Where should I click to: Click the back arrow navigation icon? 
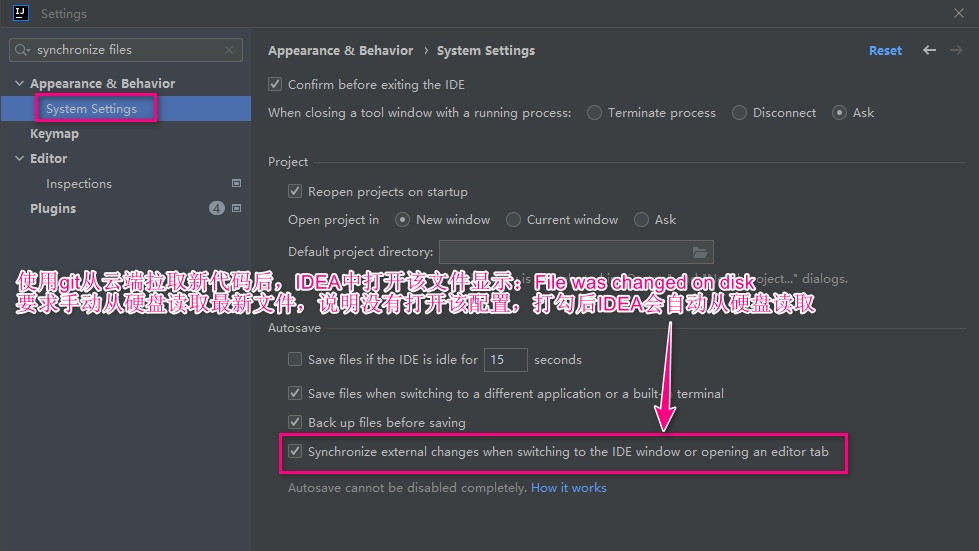click(929, 51)
